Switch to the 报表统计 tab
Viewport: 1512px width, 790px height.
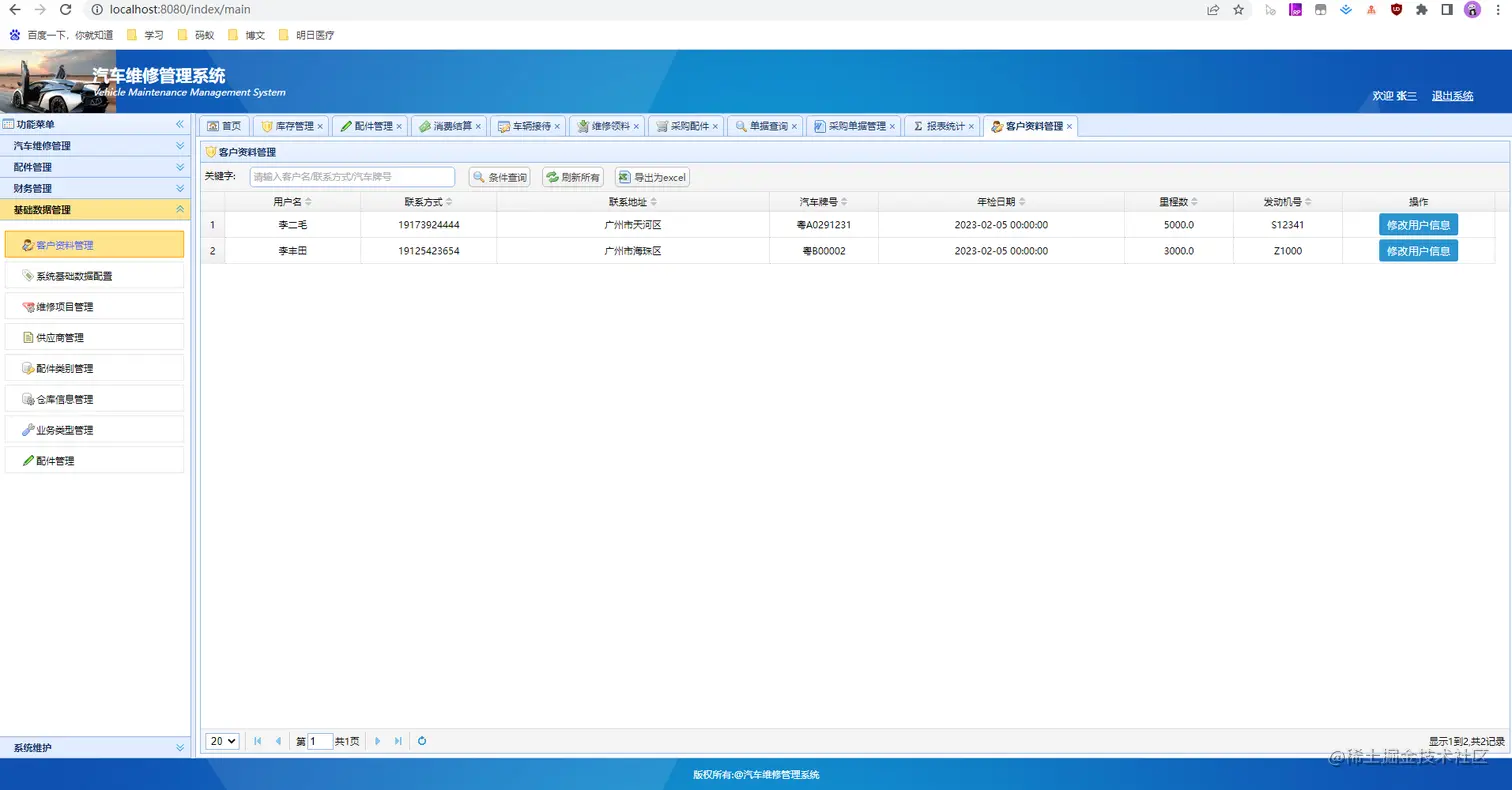941,126
